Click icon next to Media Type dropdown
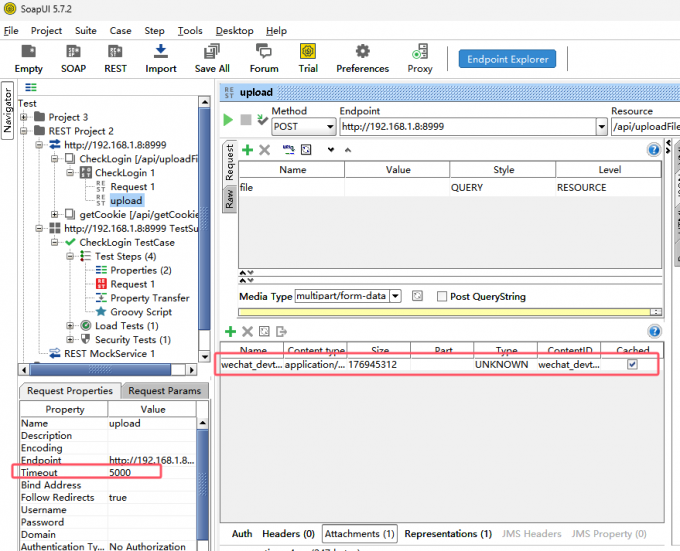Viewport: 680px width, 551px height. (x=417, y=296)
